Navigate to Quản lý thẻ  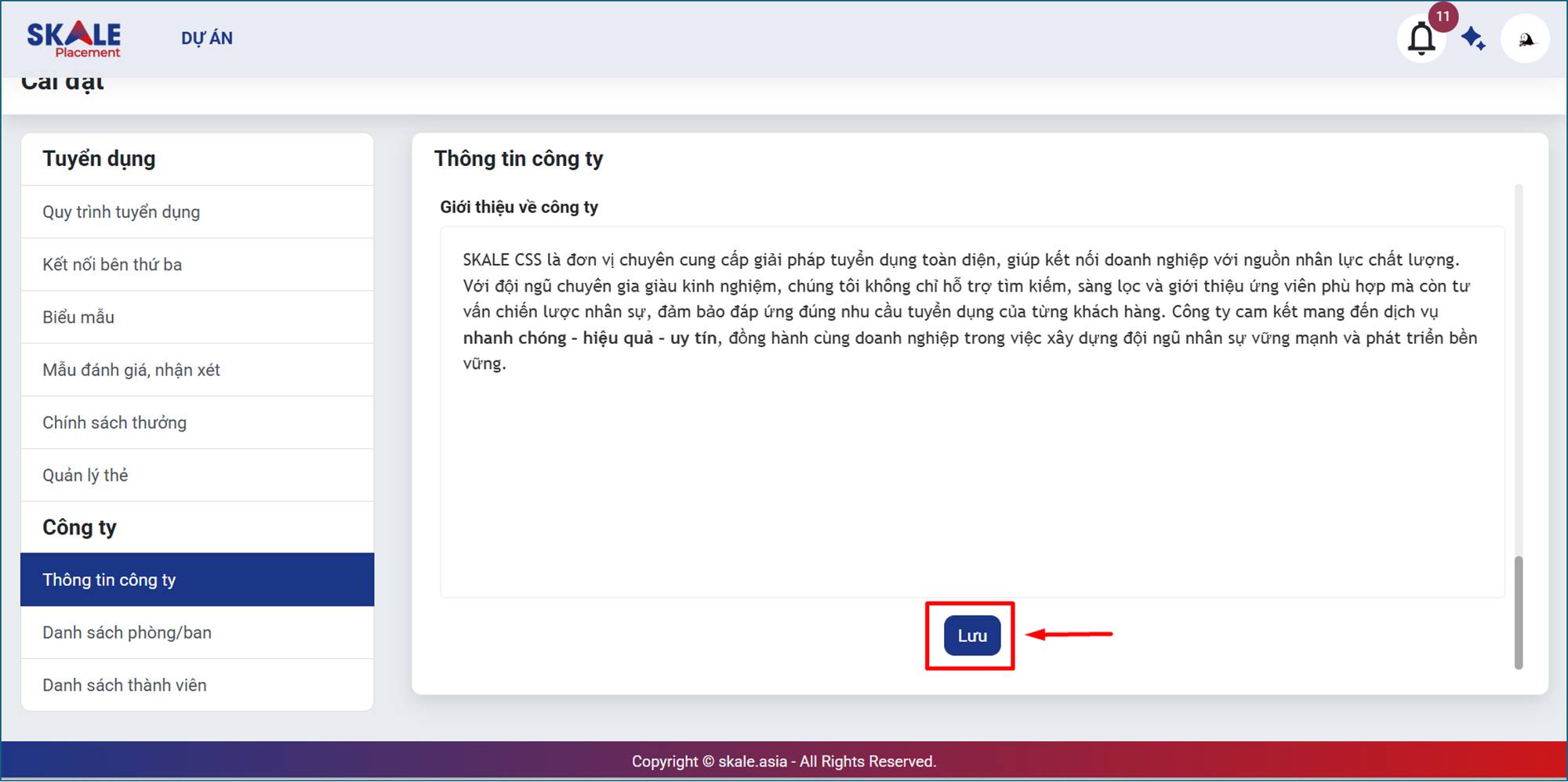(85, 475)
